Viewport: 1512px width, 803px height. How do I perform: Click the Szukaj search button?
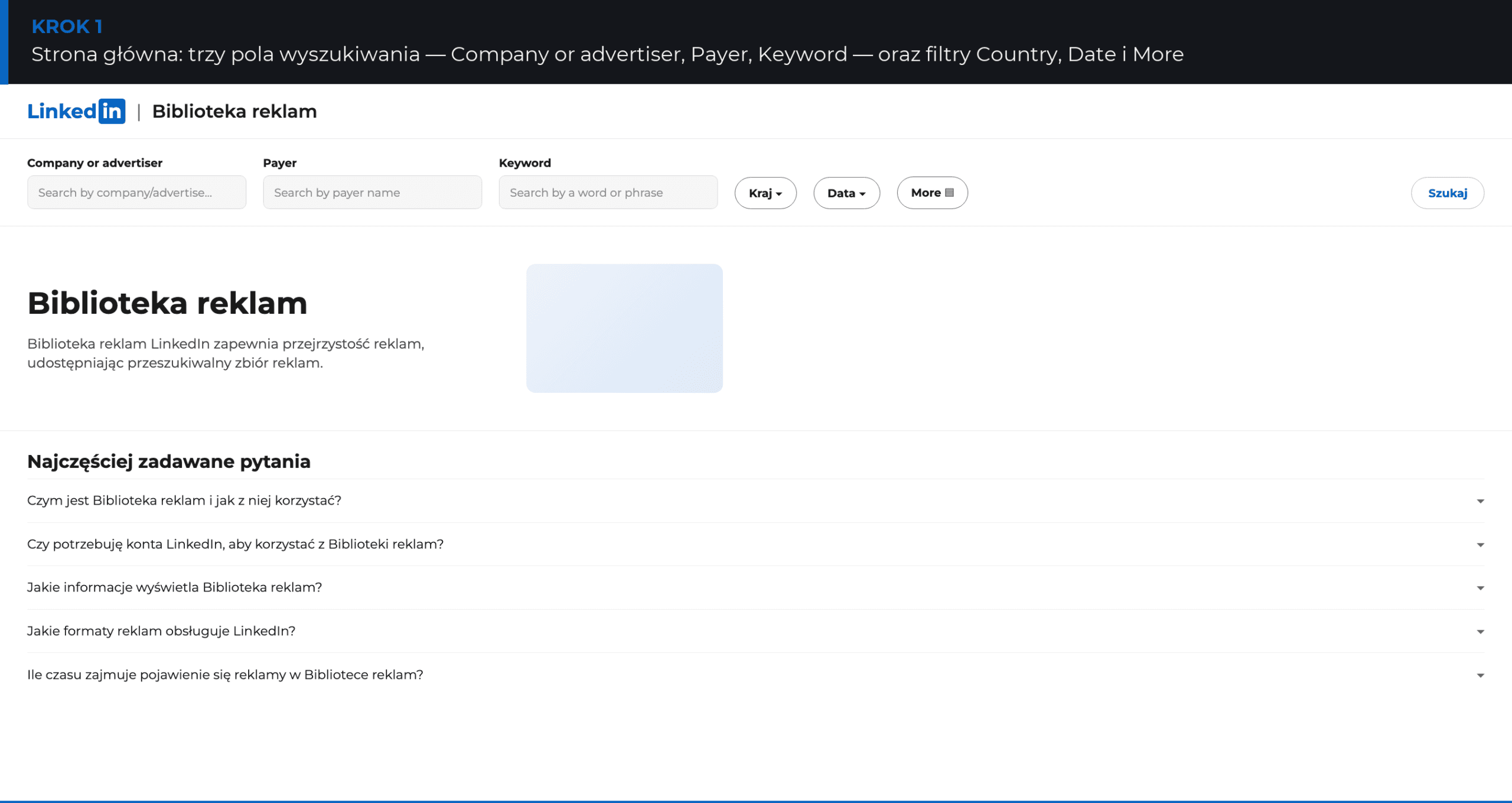[1447, 193]
